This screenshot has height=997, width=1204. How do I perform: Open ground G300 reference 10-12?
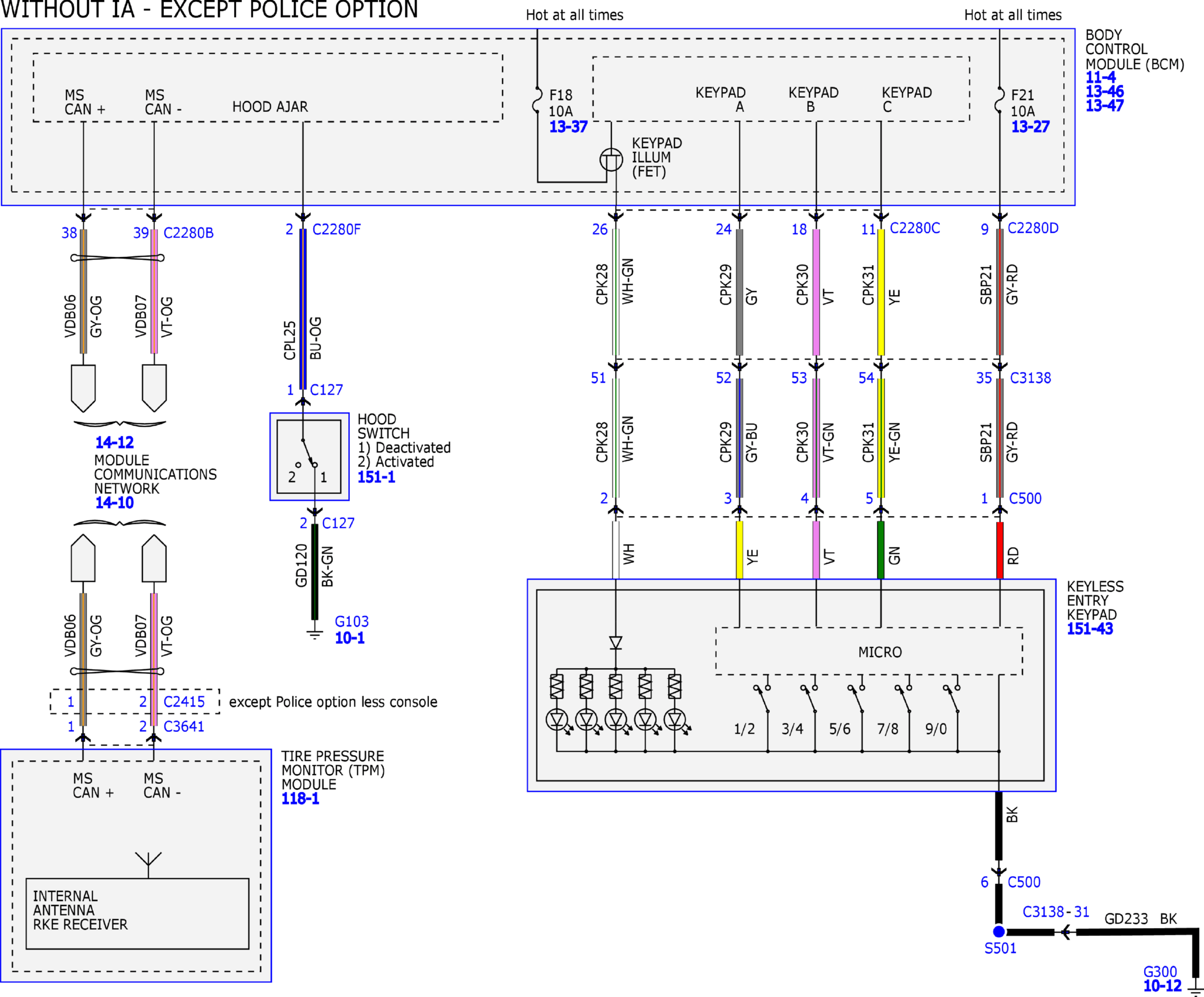(x=1163, y=986)
